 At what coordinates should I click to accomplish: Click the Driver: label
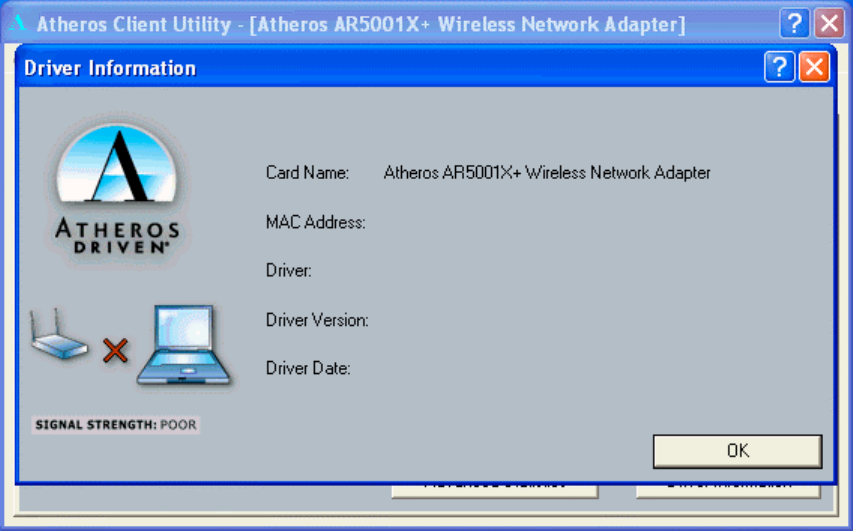point(289,270)
